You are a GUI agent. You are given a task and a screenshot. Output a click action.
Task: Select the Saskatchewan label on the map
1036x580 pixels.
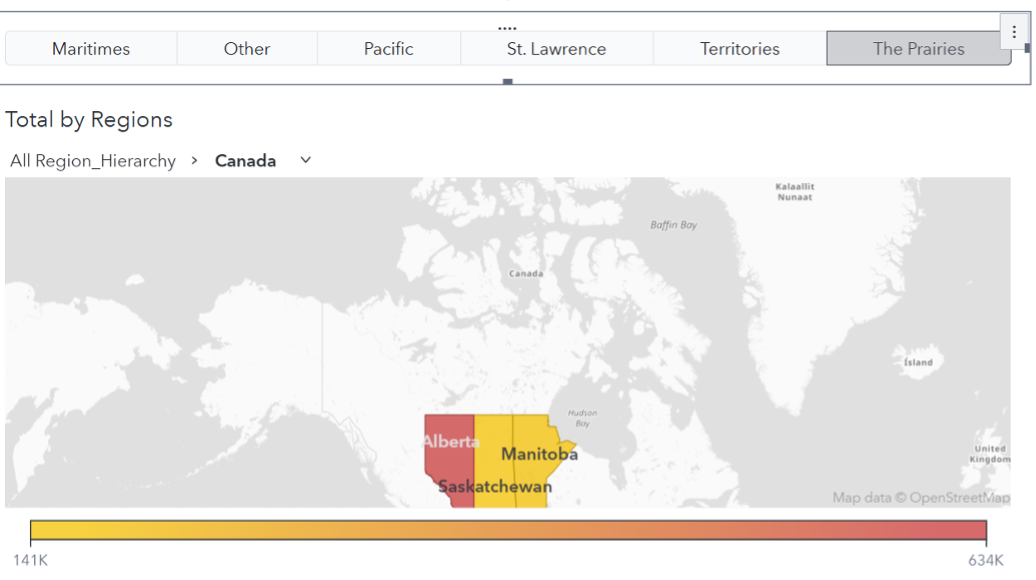(495, 487)
